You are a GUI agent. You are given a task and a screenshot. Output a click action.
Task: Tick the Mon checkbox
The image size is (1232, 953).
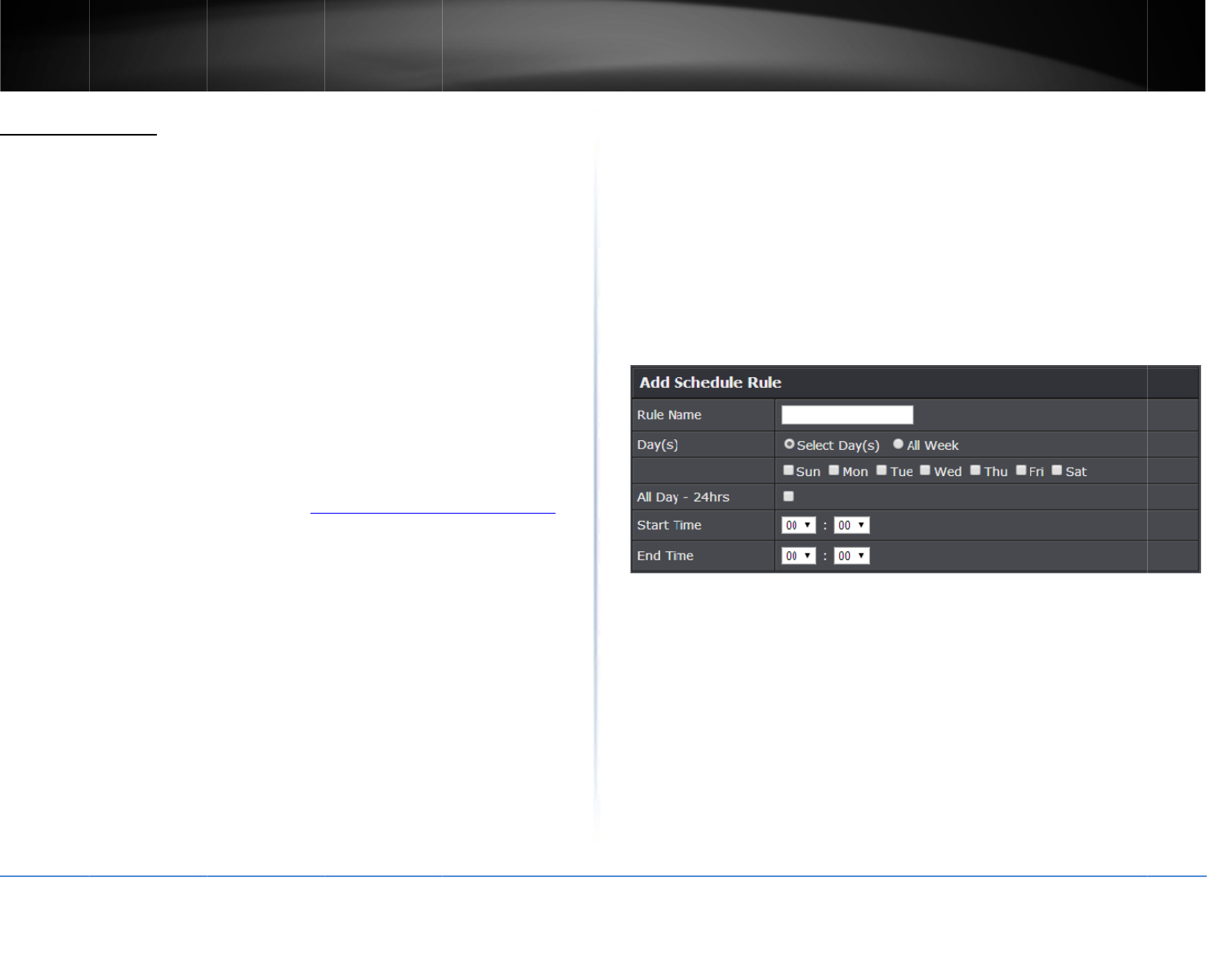pos(834,470)
